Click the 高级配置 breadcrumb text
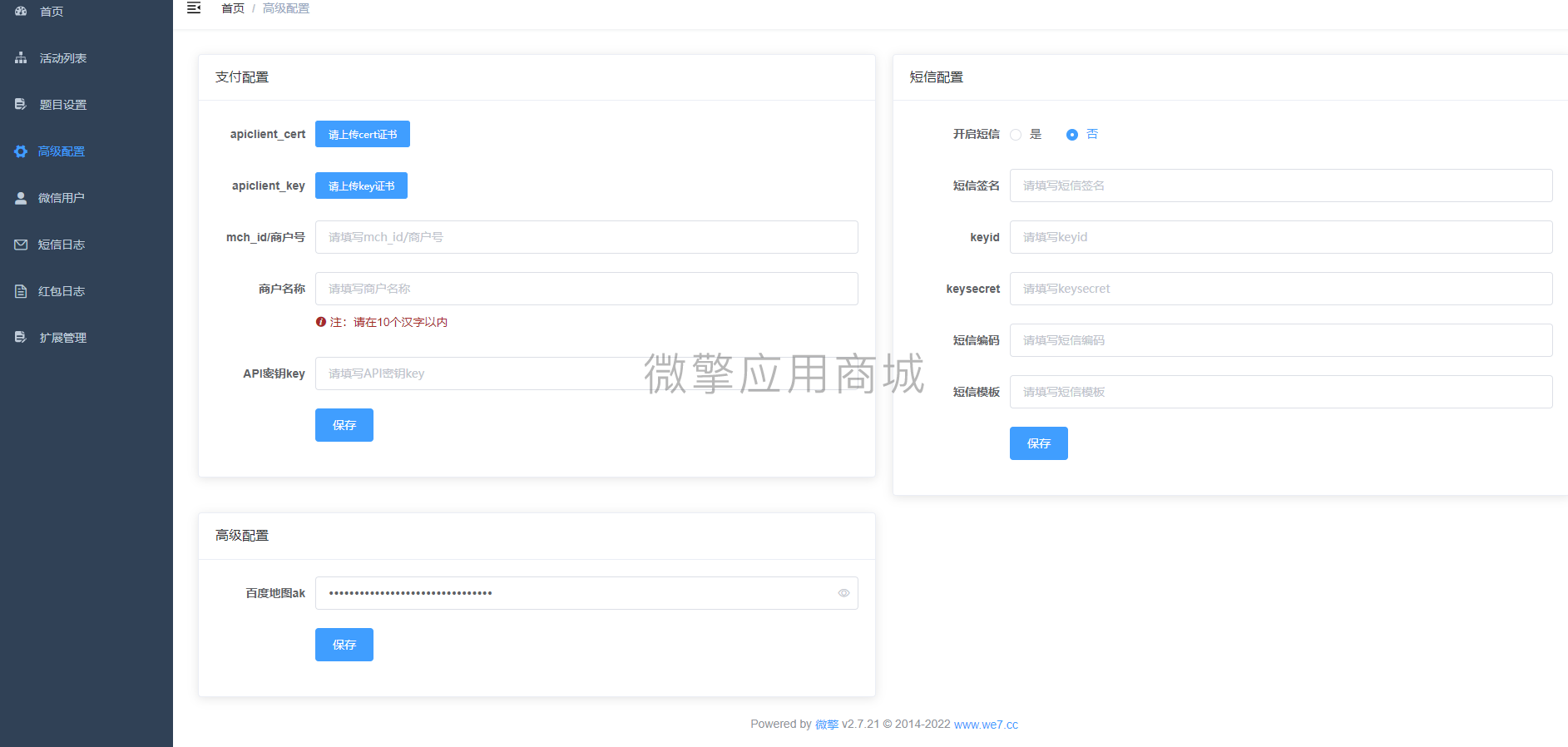 (286, 8)
